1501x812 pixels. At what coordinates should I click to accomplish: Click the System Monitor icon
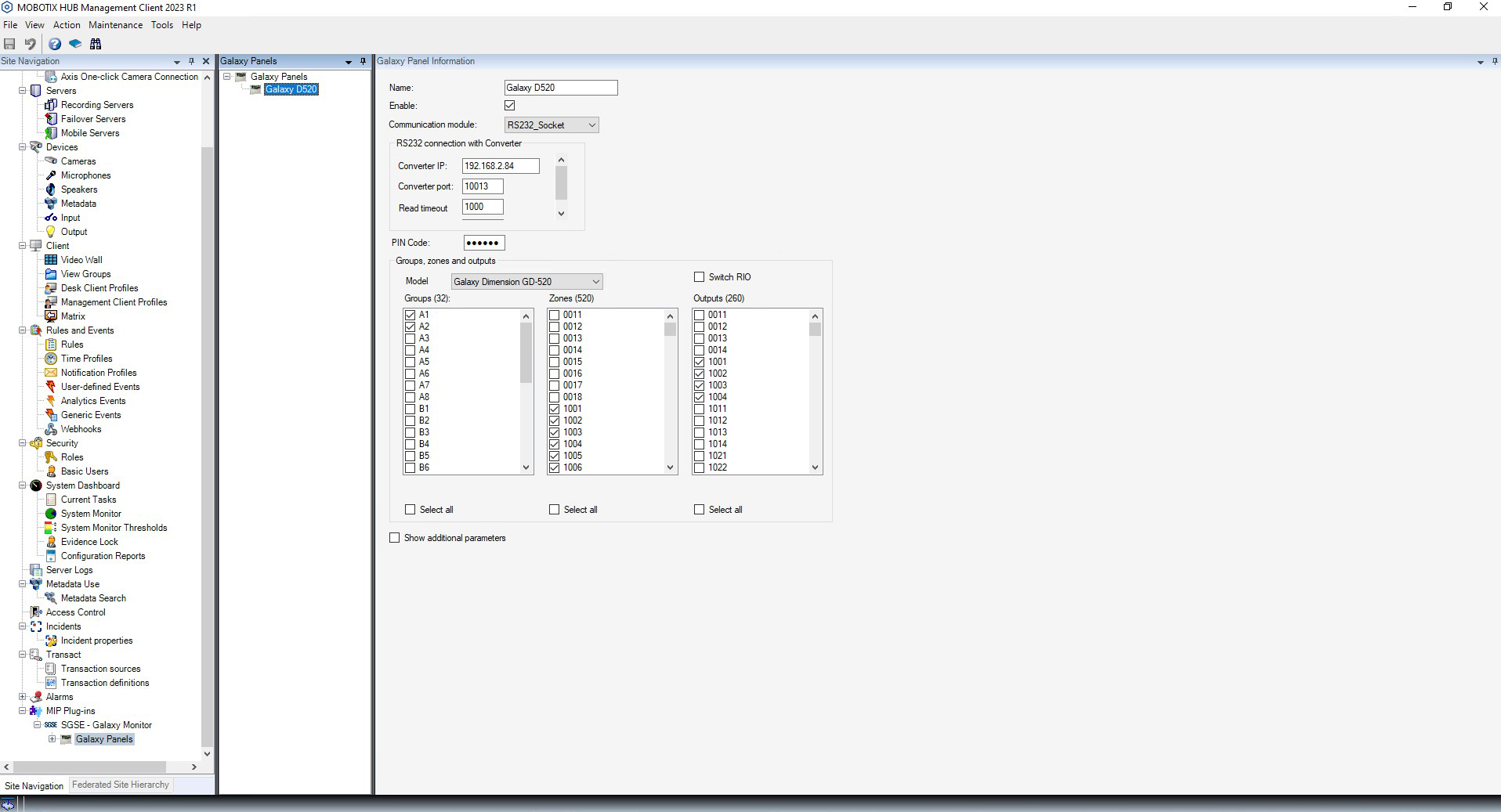(51, 514)
